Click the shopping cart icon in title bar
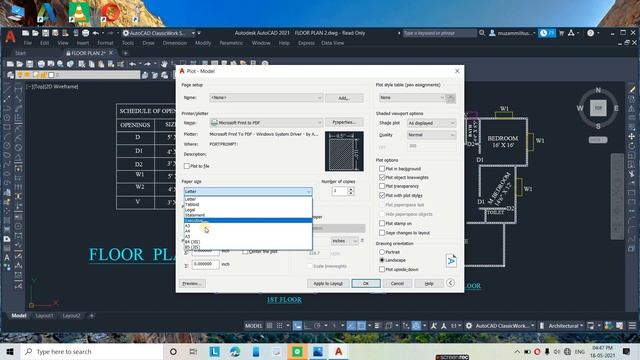The width and height of the screenshot is (640, 360). coord(562,33)
